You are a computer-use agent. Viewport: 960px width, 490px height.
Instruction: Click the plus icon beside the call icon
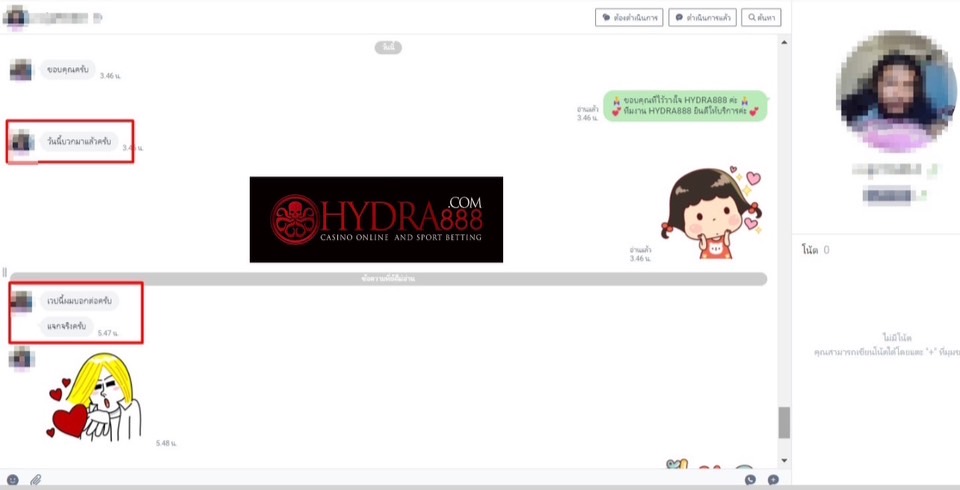click(x=773, y=480)
